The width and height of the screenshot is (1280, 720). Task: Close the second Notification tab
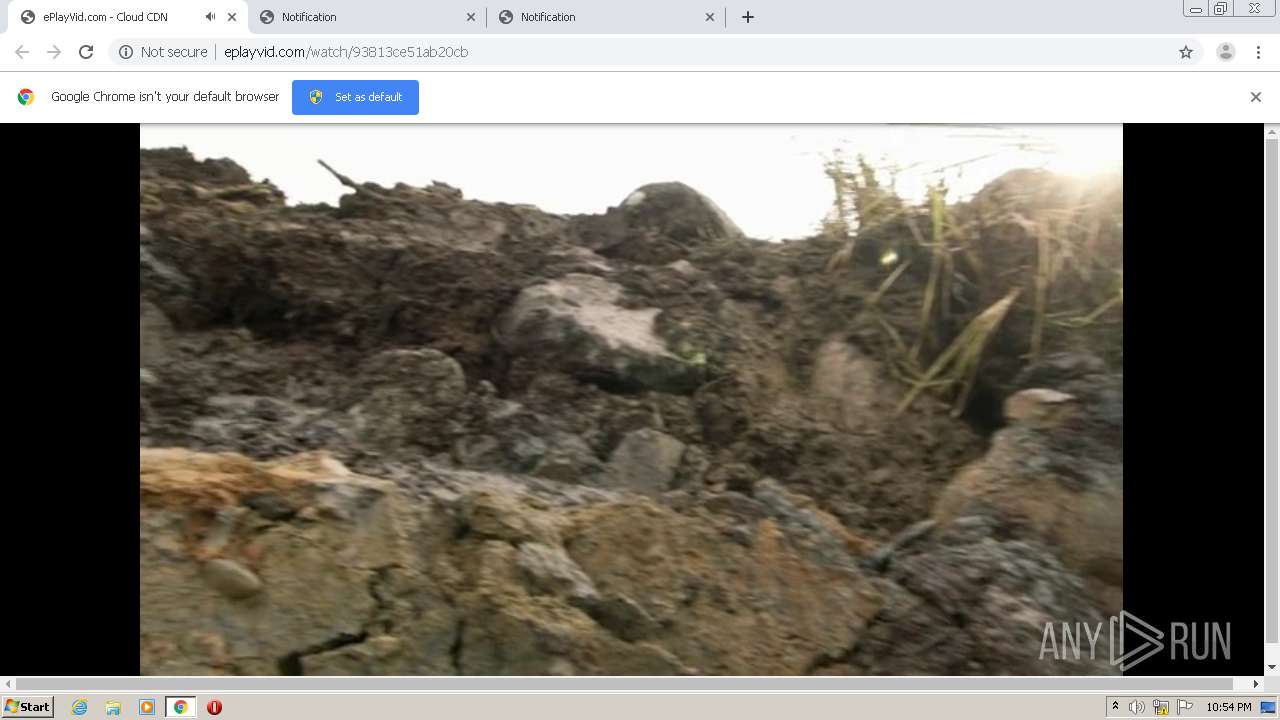pyautogui.click(x=710, y=17)
